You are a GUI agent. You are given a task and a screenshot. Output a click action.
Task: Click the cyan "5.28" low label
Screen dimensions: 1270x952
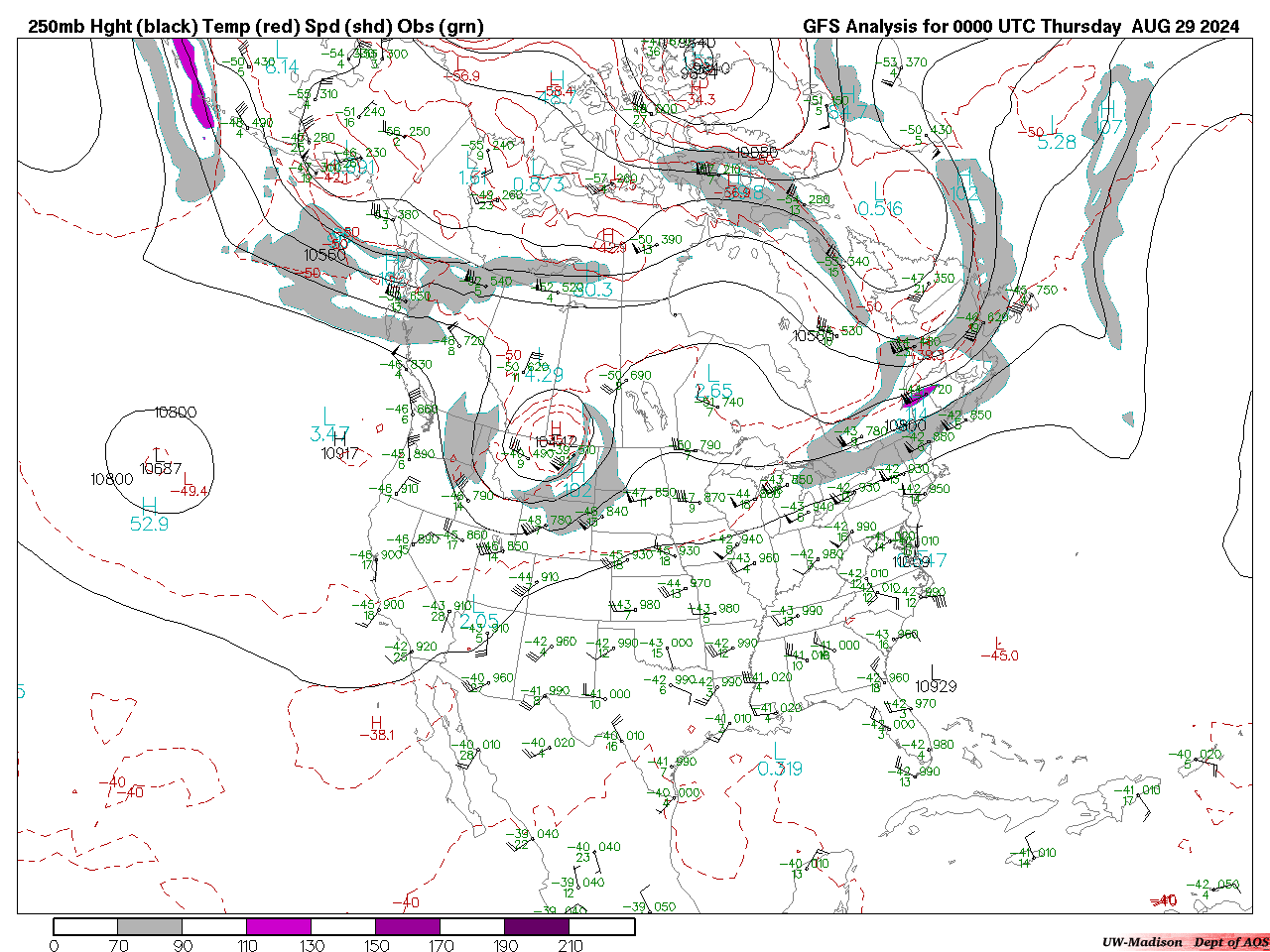pyautogui.click(x=1057, y=142)
